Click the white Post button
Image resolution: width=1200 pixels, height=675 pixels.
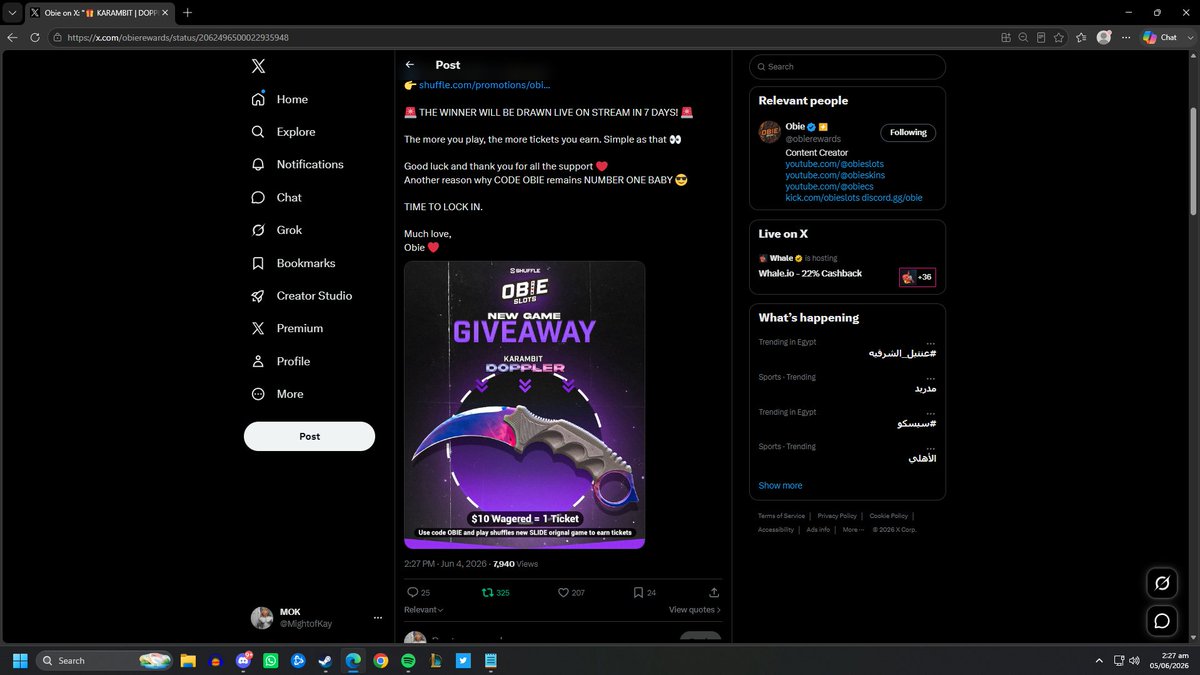pyautogui.click(x=309, y=436)
